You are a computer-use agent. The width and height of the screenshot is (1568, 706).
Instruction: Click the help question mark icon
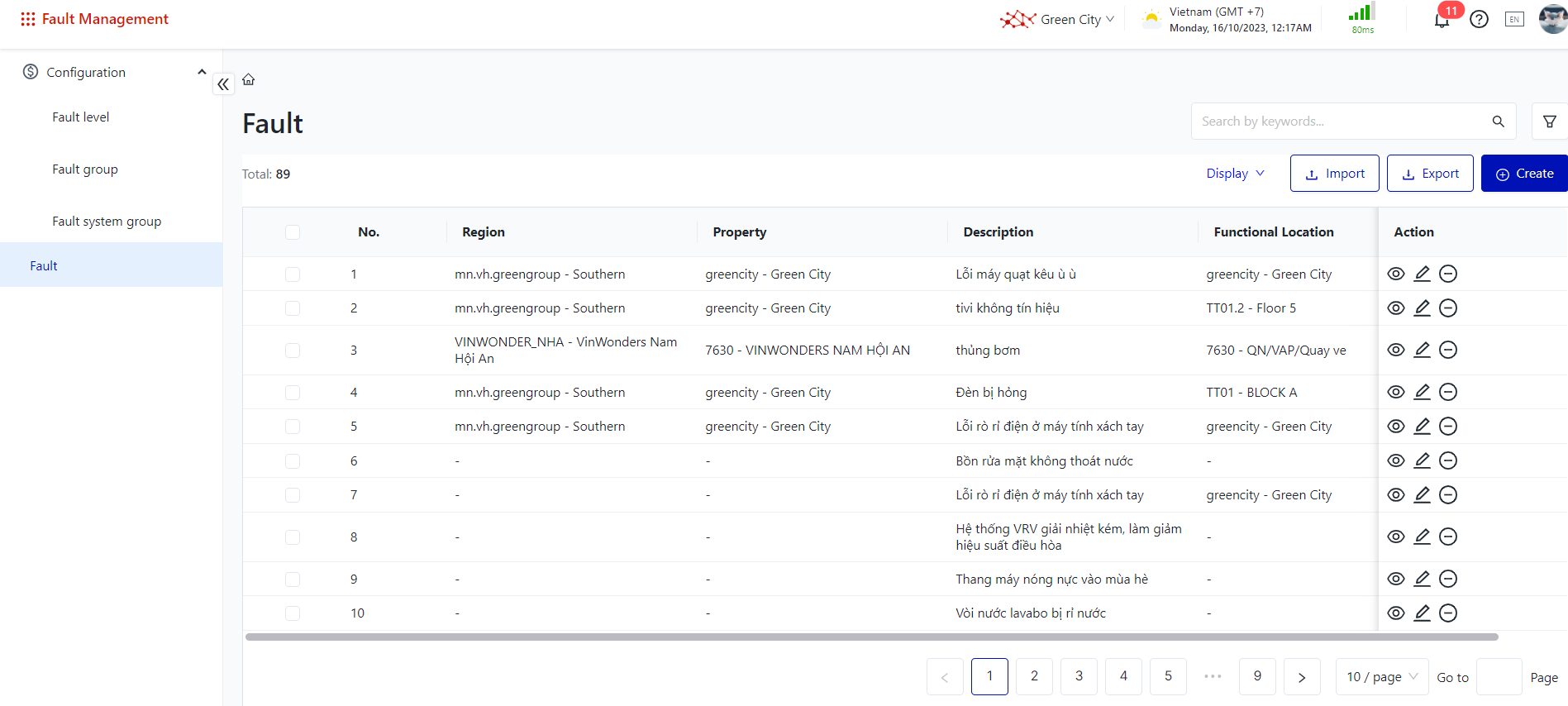(x=1479, y=20)
